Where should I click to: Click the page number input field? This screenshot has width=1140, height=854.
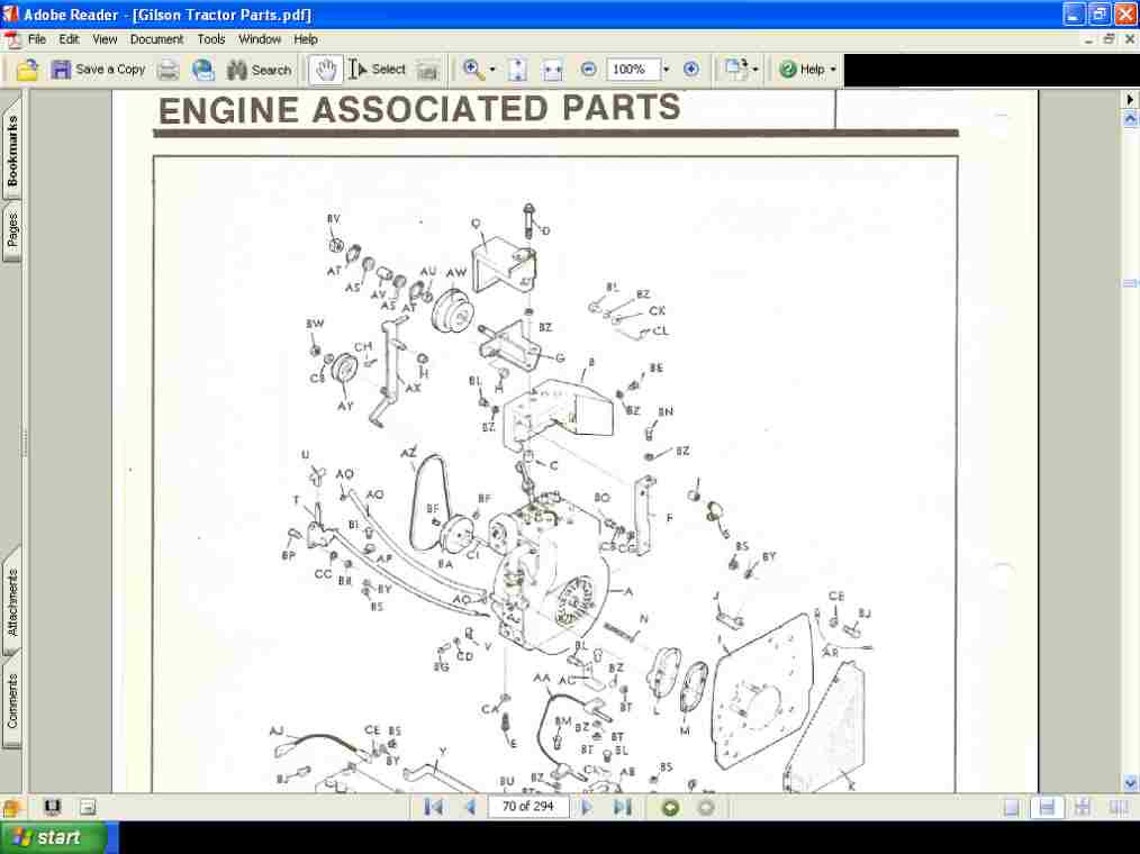tap(528, 807)
